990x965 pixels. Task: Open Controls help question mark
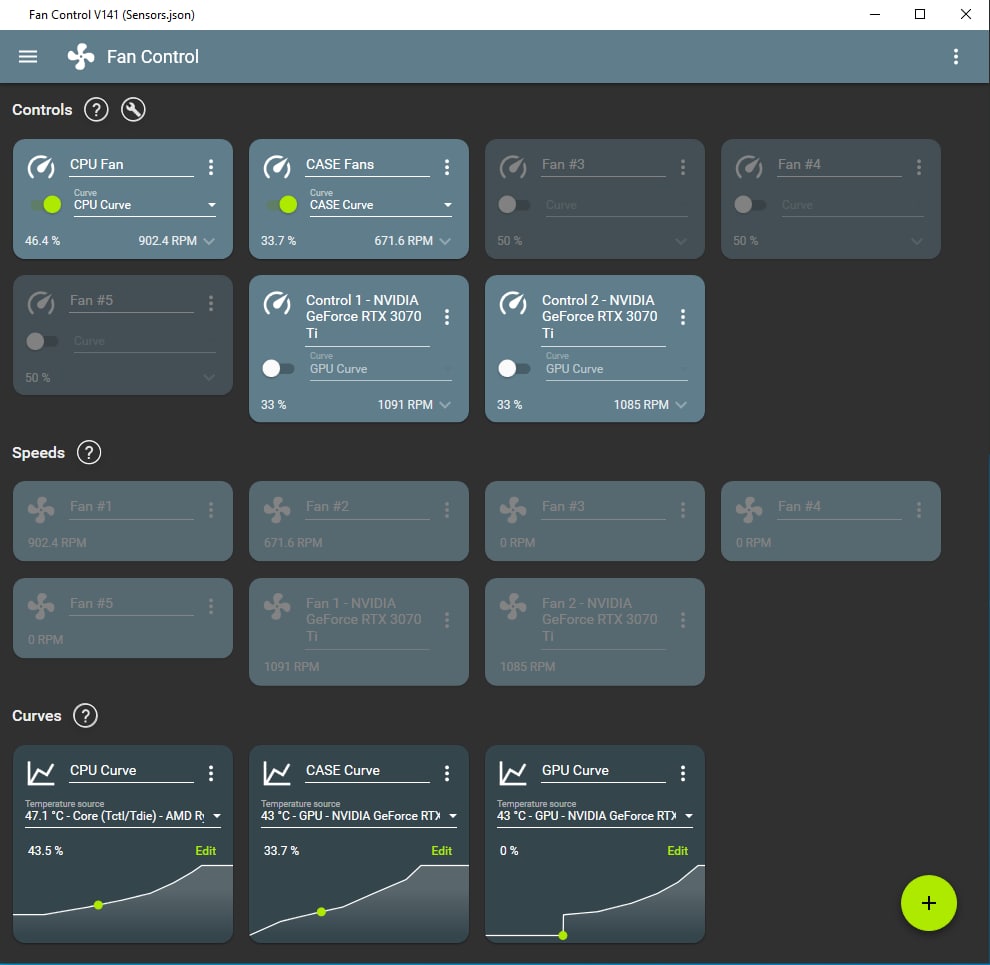click(96, 110)
